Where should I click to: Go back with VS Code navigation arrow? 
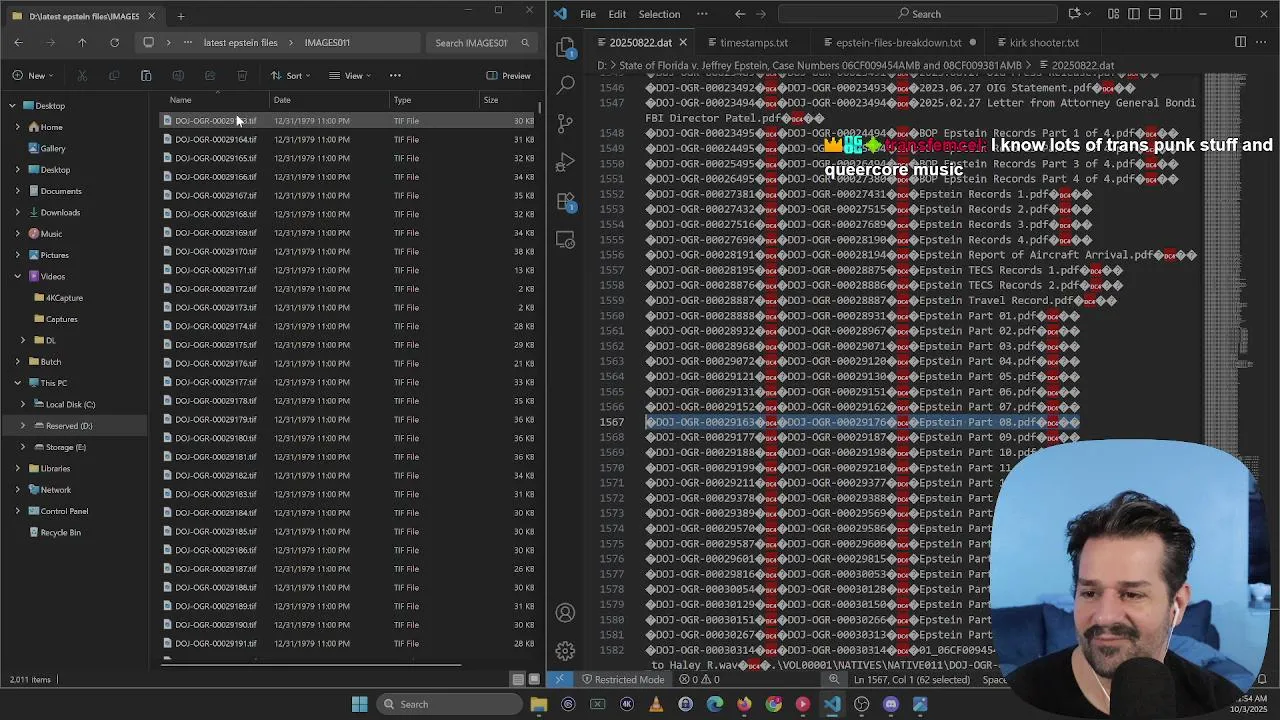click(x=740, y=14)
